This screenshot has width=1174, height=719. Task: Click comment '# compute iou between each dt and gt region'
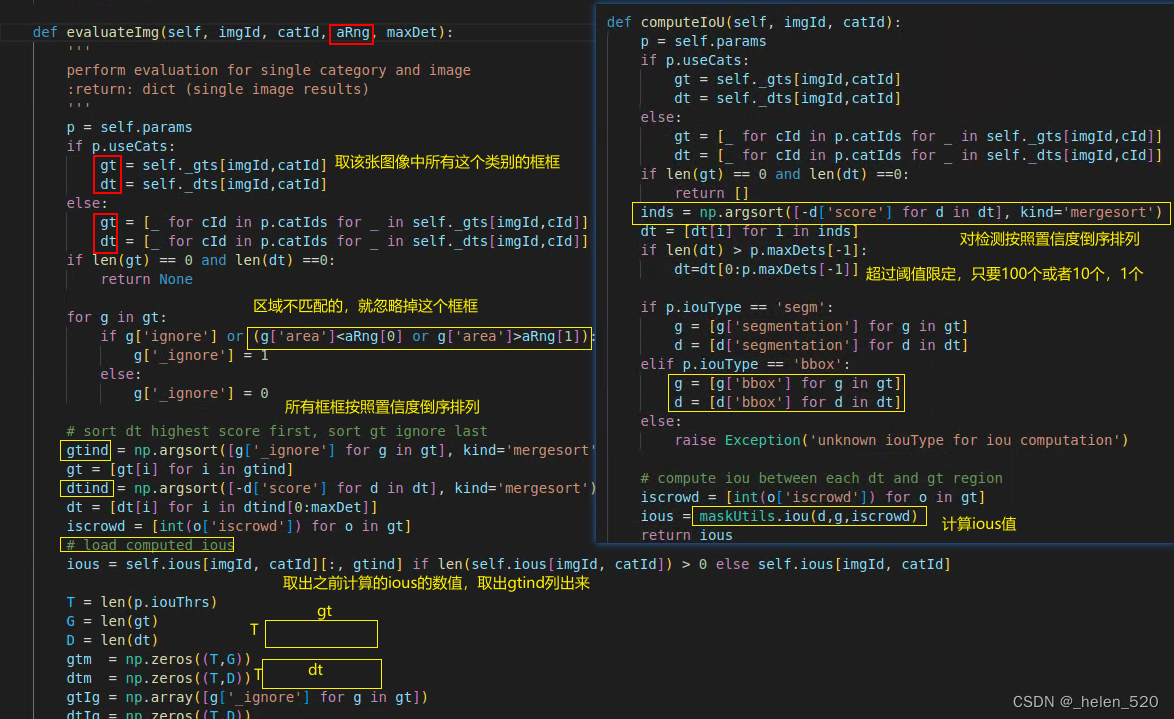(x=821, y=479)
